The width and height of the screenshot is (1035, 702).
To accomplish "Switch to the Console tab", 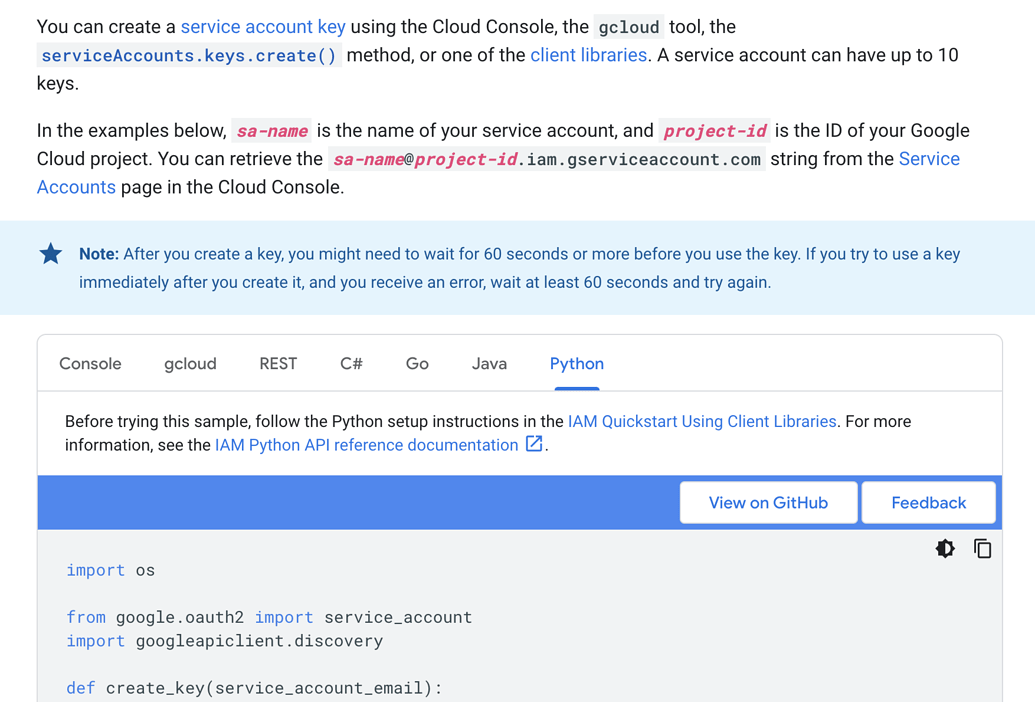I will pyautogui.click(x=90, y=364).
